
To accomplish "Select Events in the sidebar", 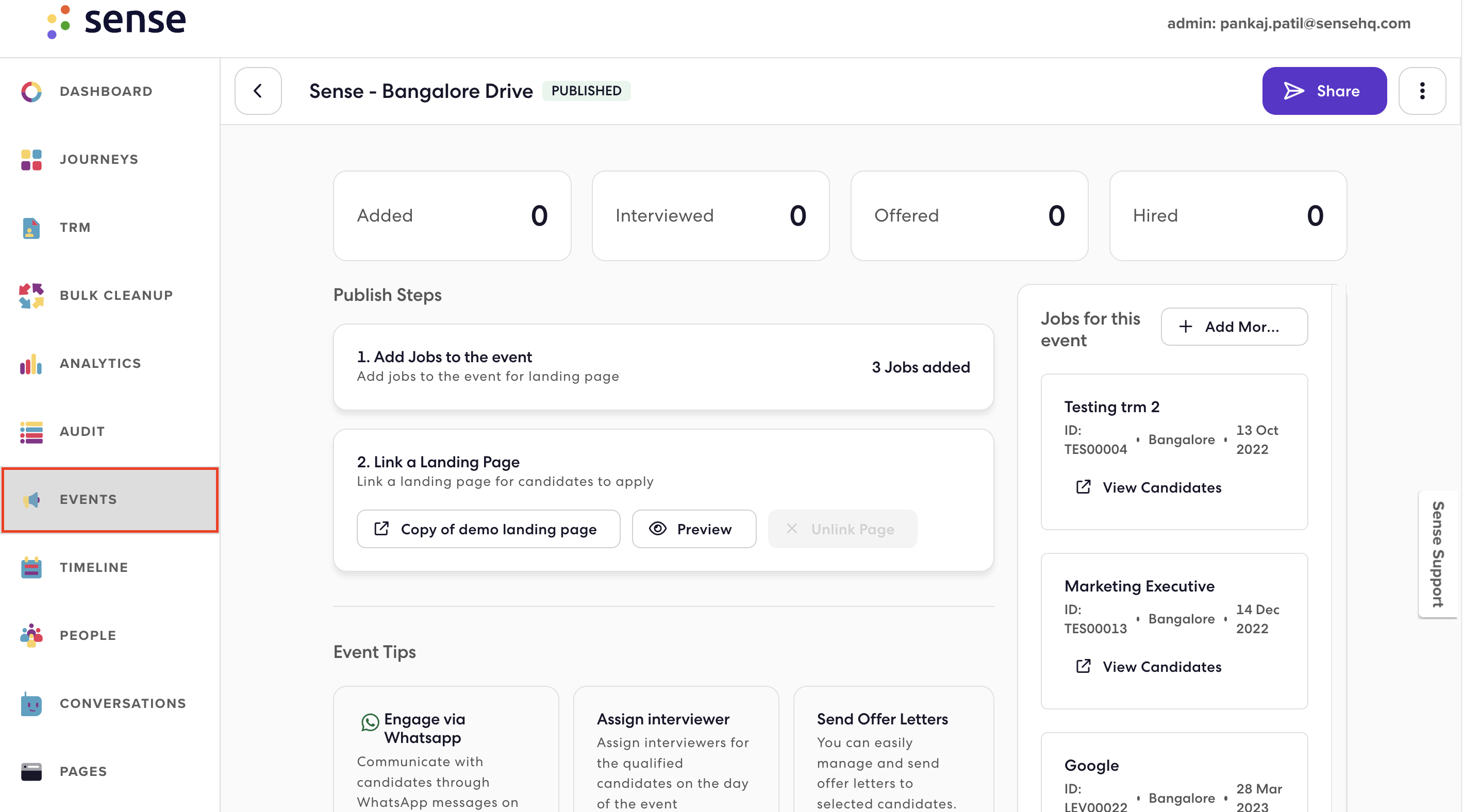I will 110,499.
